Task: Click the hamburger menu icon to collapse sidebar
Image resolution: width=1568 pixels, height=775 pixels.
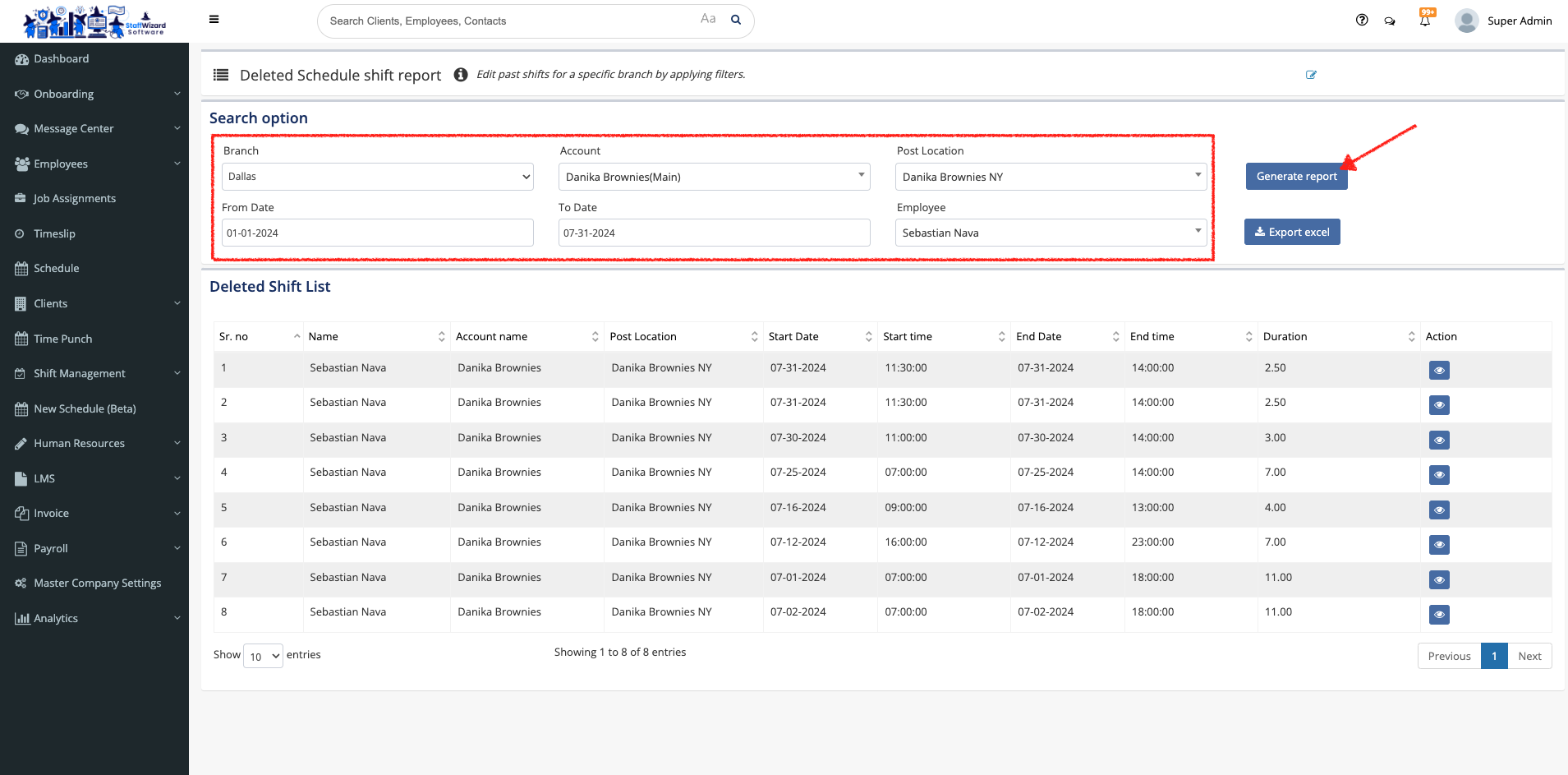Action: (214, 20)
